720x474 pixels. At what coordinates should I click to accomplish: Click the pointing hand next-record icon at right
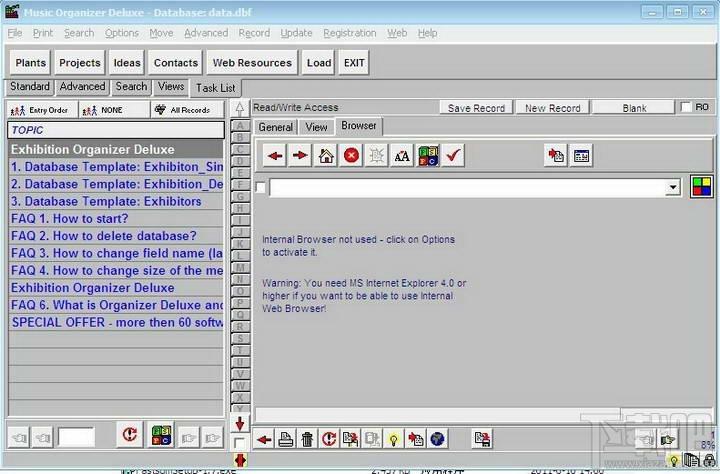pyautogui.click(x=668, y=440)
